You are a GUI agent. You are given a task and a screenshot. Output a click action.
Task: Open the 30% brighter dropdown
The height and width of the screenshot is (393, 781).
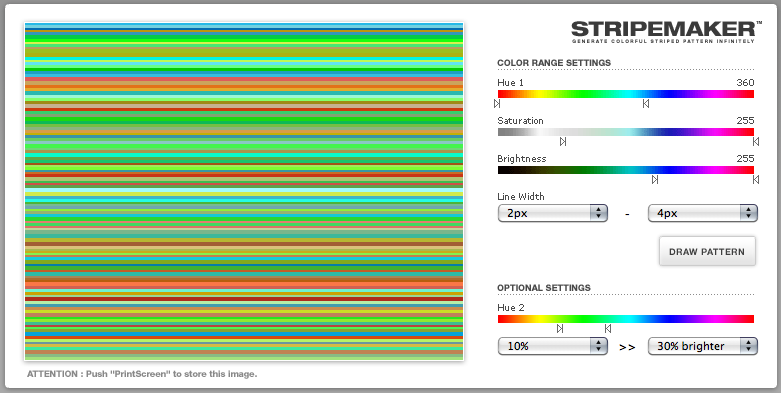click(702, 346)
